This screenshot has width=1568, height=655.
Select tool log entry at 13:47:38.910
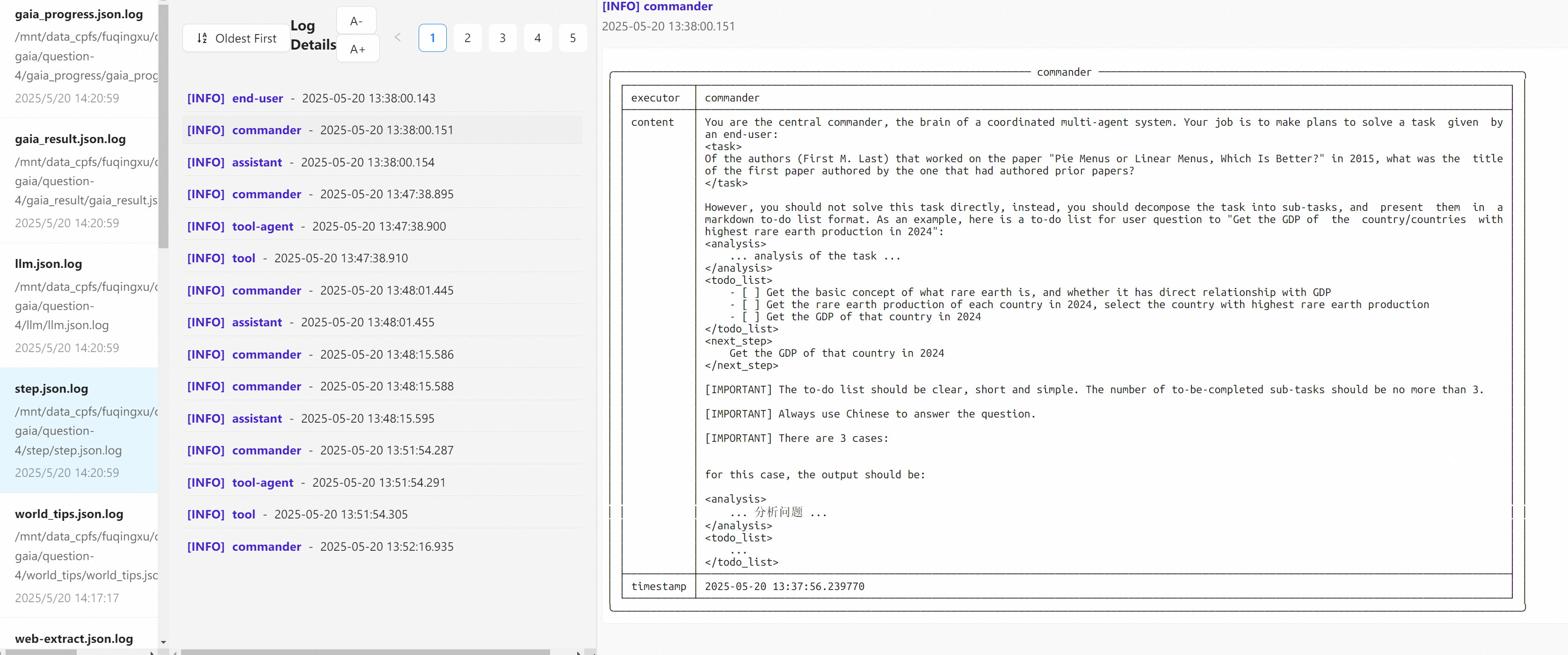pos(382,259)
